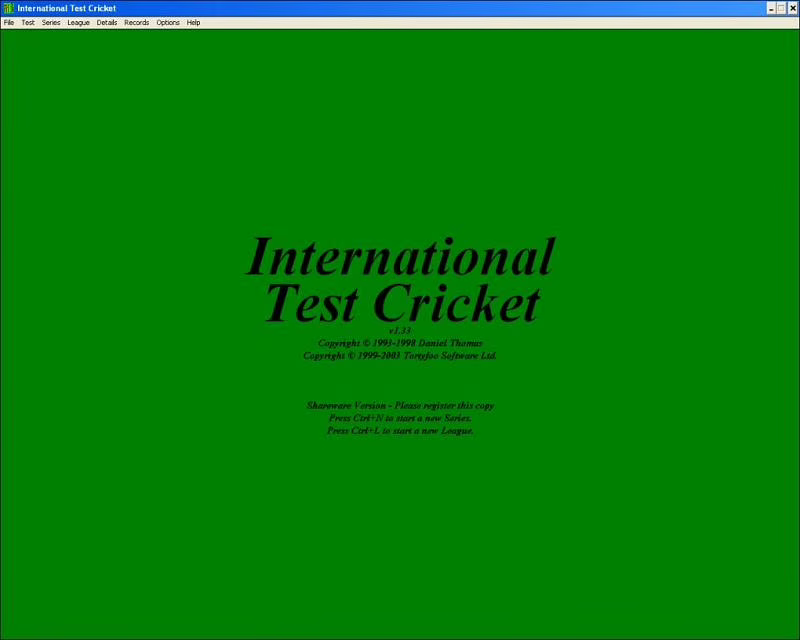The width and height of the screenshot is (800, 640).
Task: Minimize the International Test Cricket window
Action: click(771, 8)
